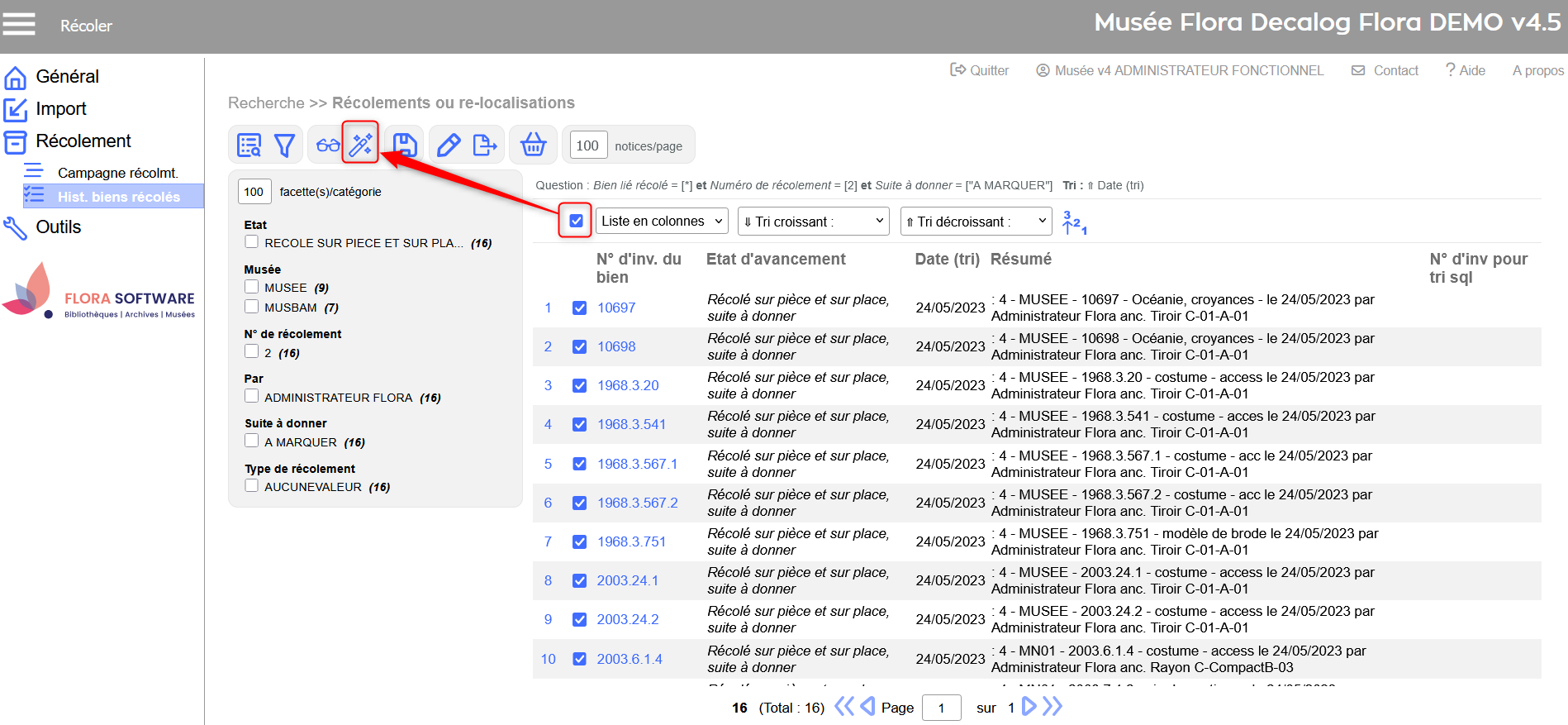Click the filter funnel icon
Image resolution: width=1568 pixels, height=725 pixels.
coord(284,145)
